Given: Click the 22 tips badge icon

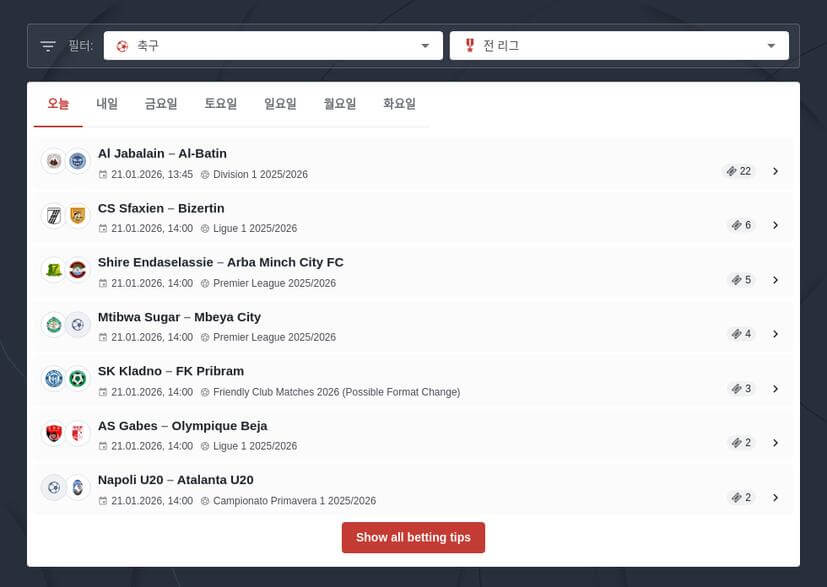Looking at the screenshot, I should [x=733, y=171].
